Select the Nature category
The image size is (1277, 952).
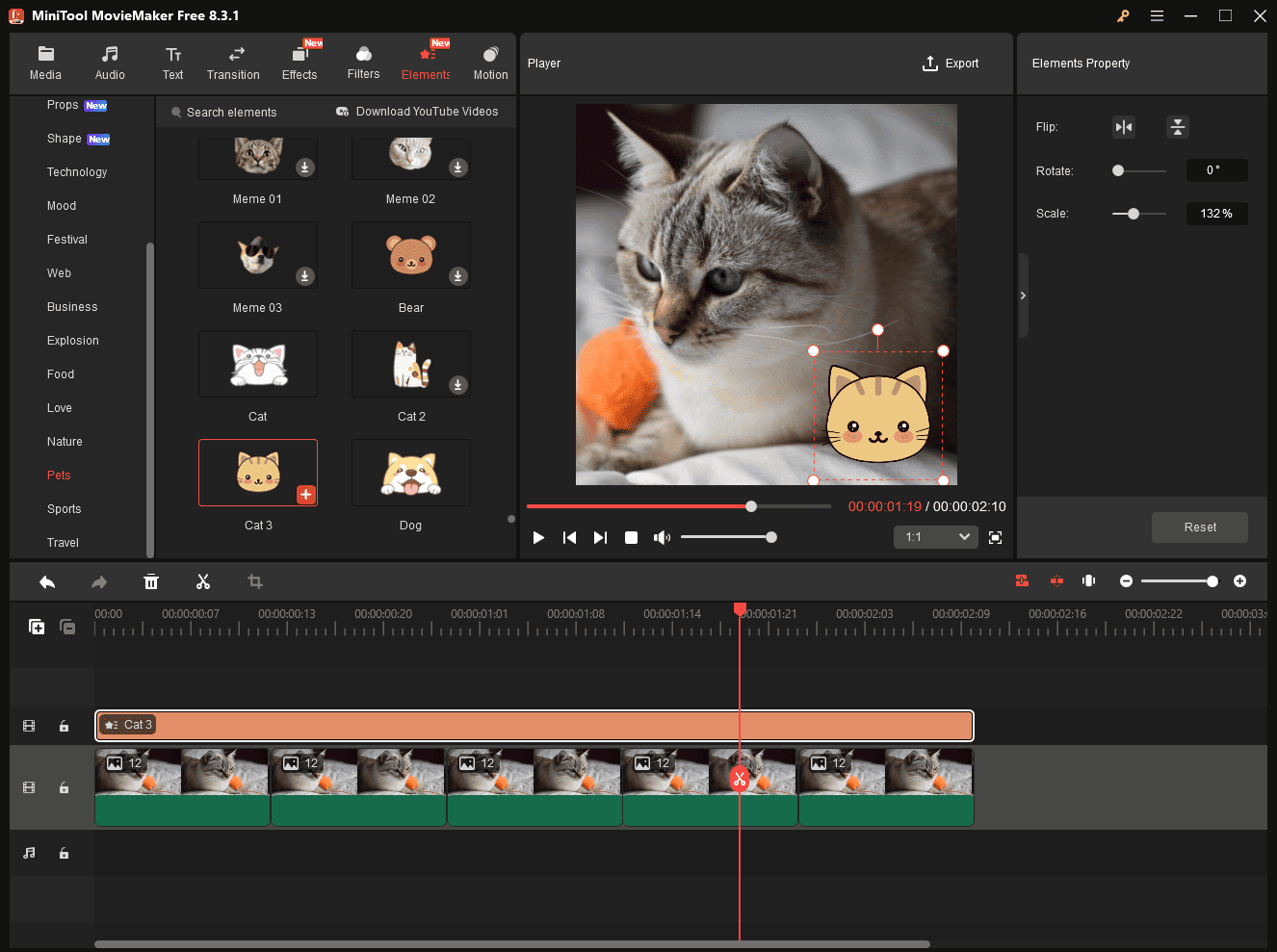[65, 442]
